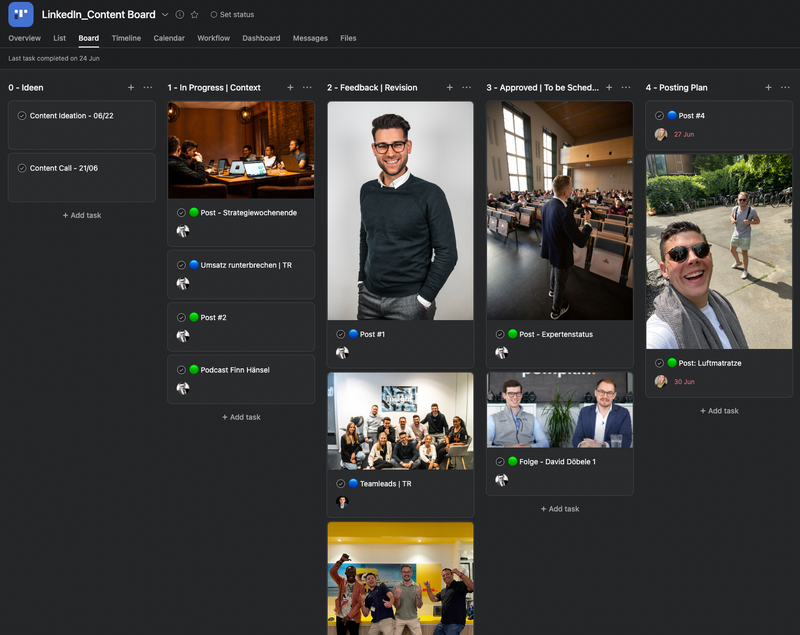This screenshot has height=635, width=800.
Task: Click Add task under Post: Luftmatratze card
Action: click(719, 411)
